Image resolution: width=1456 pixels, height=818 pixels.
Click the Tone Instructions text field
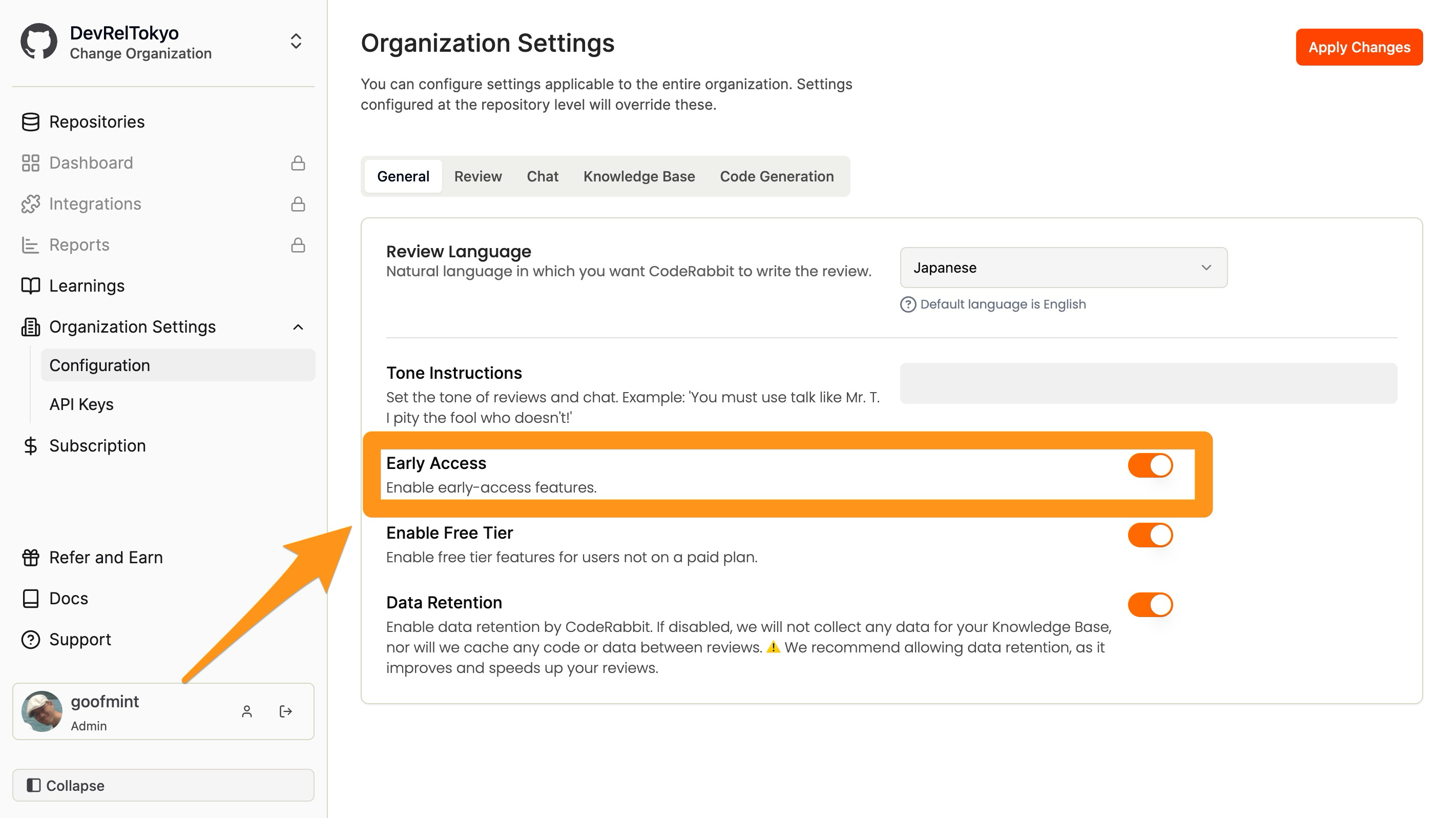pyautogui.click(x=1148, y=383)
